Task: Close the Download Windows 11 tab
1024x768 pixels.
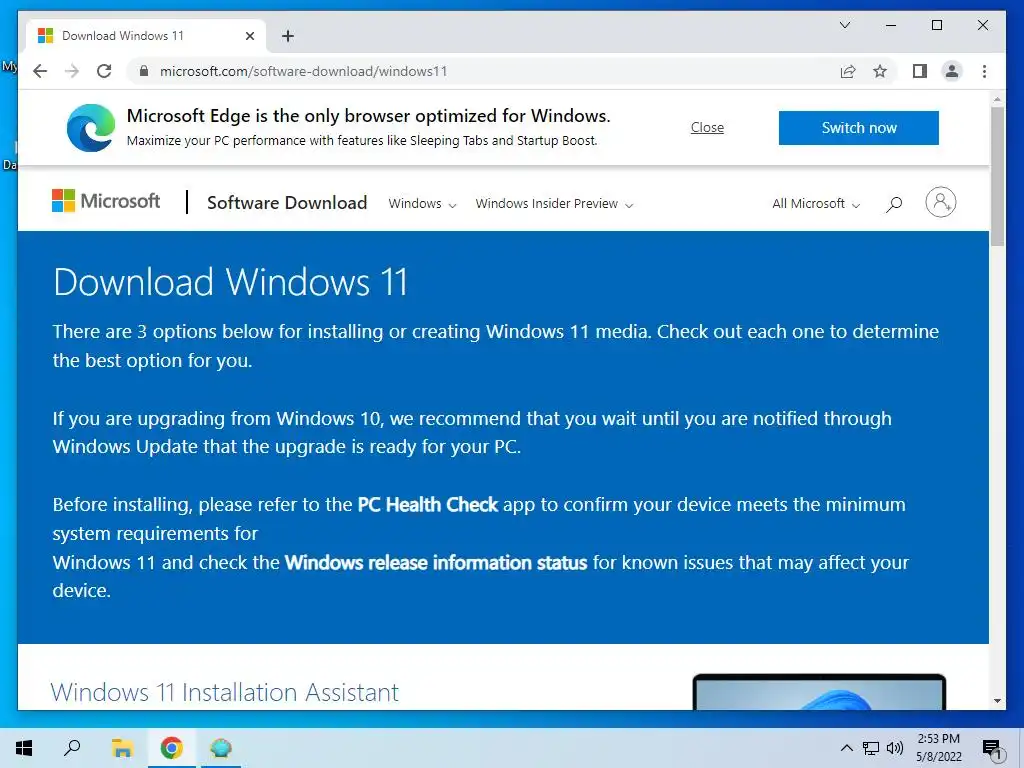Action: 249,36
